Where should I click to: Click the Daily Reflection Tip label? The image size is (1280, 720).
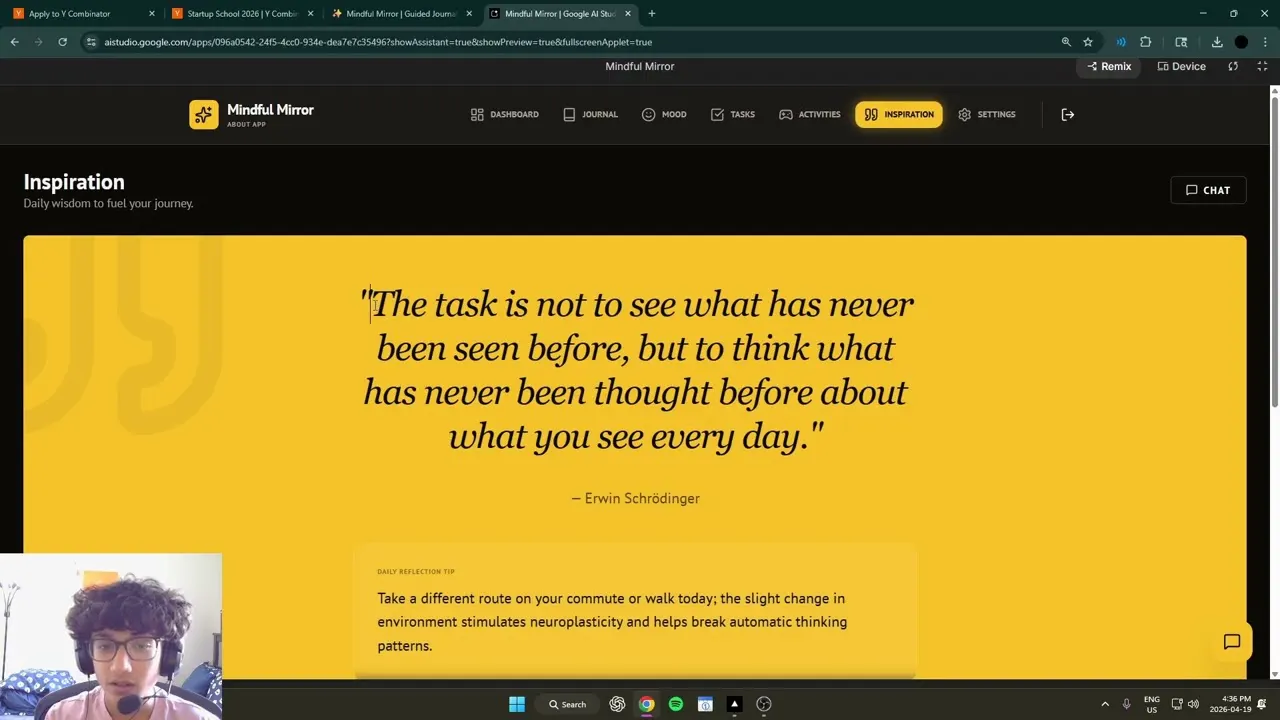pyautogui.click(x=416, y=572)
